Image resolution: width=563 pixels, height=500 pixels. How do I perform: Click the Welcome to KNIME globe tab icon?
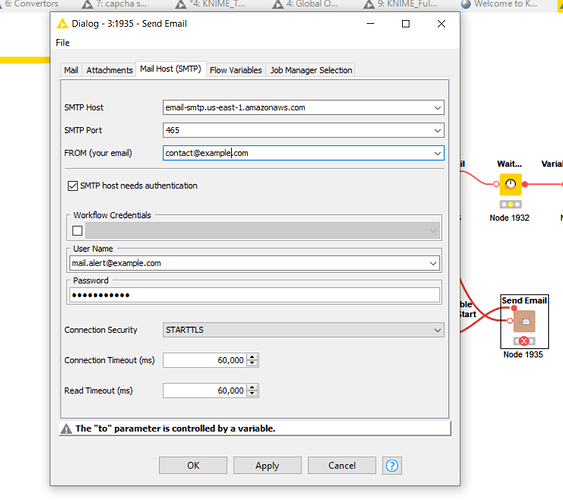tap(466, 4)
